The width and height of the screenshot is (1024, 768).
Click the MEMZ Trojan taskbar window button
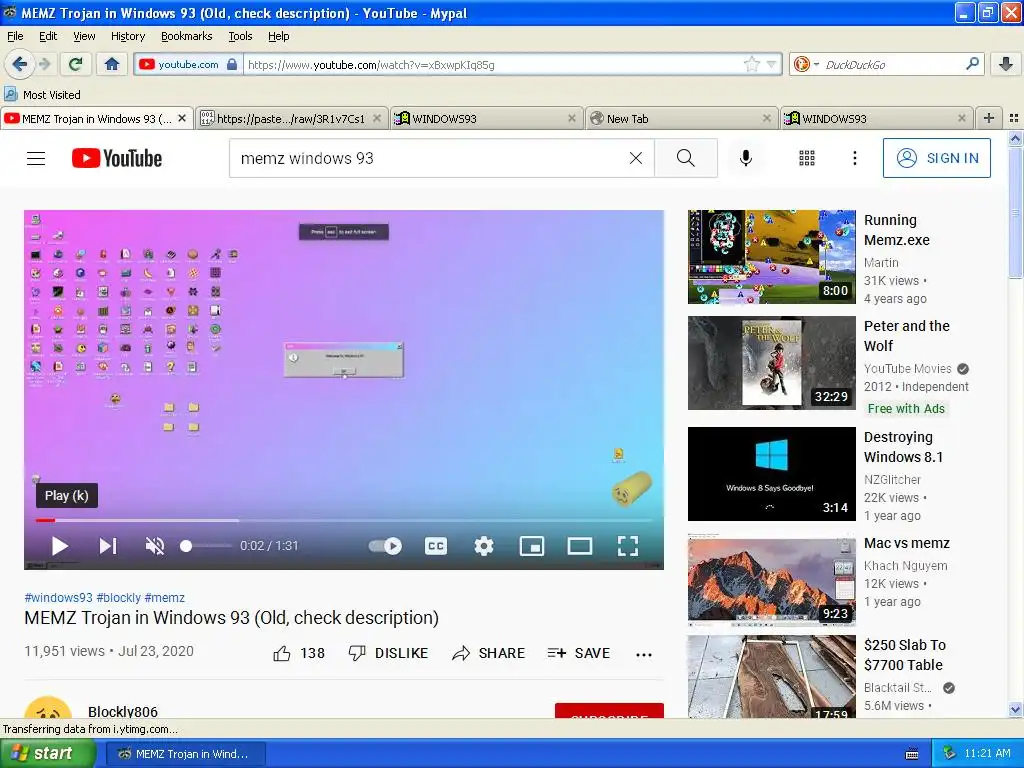click(186, 754)
